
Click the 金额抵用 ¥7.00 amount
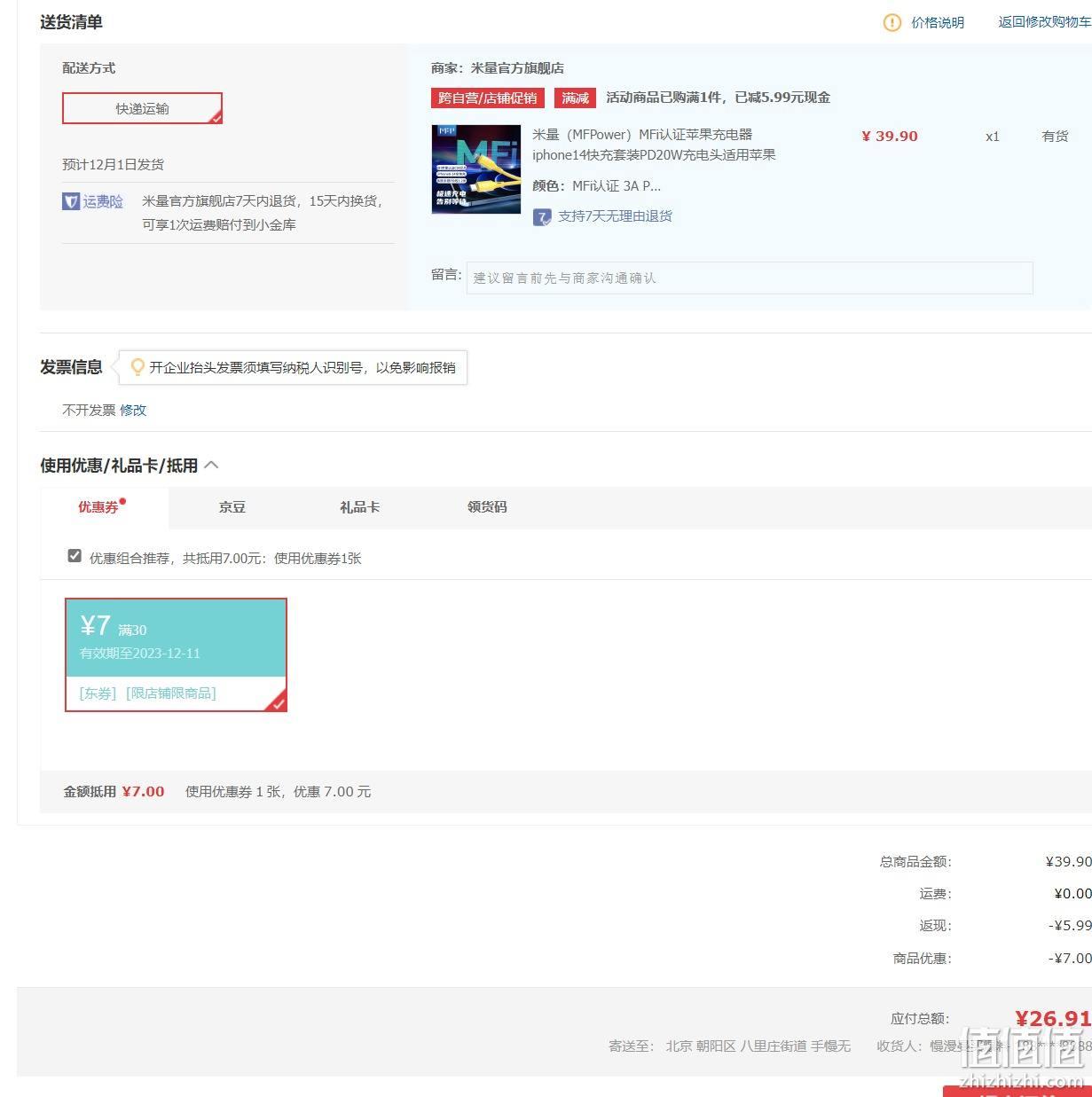click(x=143, y=791)
